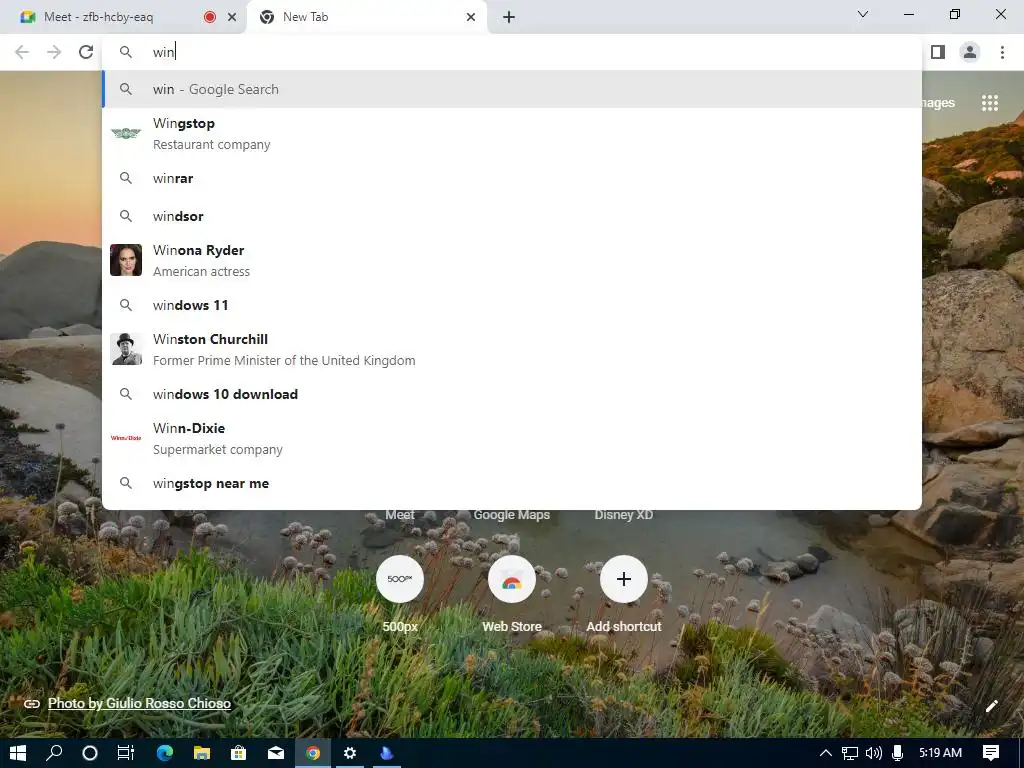The image size is (1024, 768).
Task: Choose the Winona Ryder suggestion
Action: pos(512,261)
